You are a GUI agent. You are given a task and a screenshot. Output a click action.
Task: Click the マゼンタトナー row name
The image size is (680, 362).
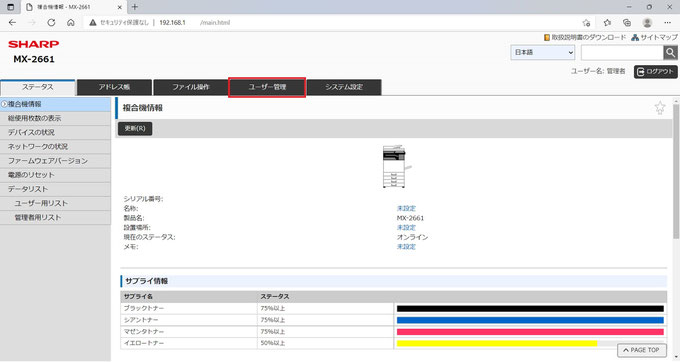click(x=144, y=332)
